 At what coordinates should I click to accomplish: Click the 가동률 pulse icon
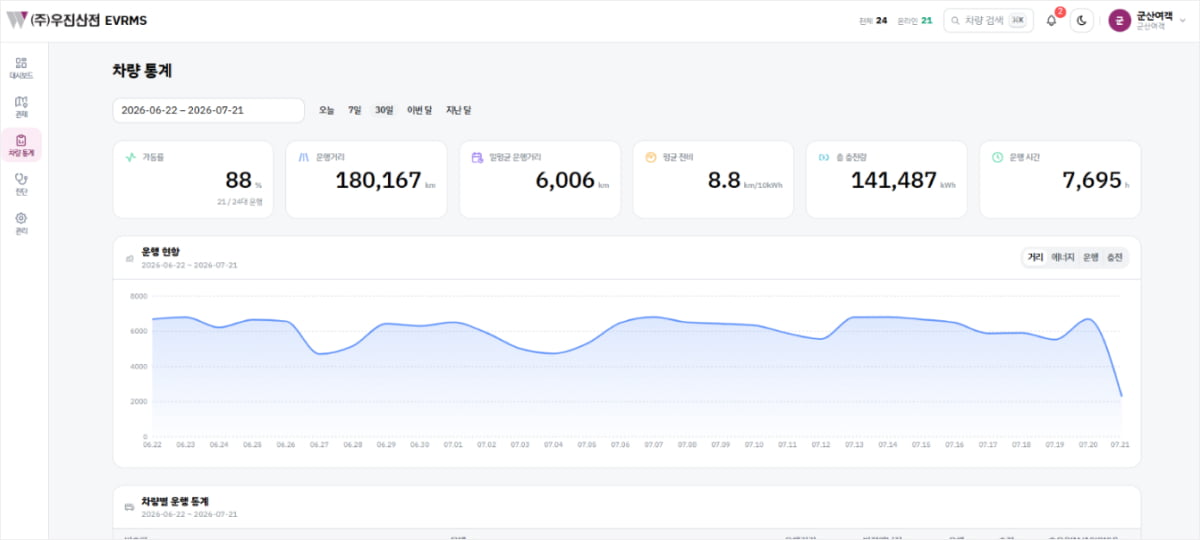130,157
